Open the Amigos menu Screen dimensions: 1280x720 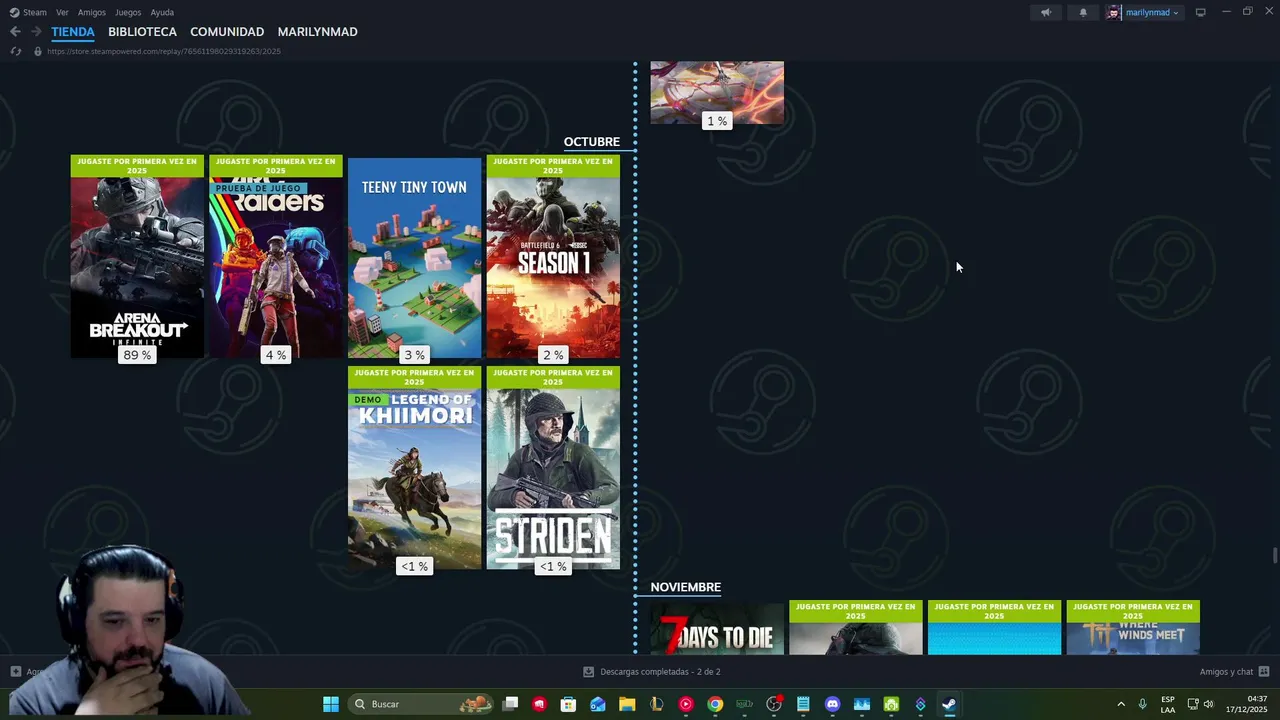pyautogui.click(x=92, y=12)
